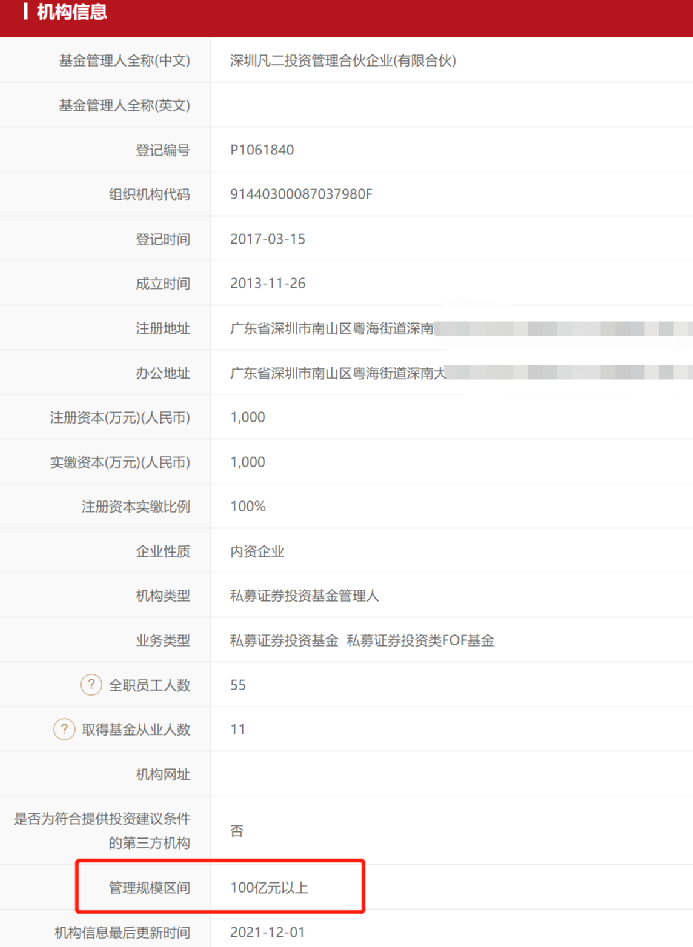Click the 管理规模区间 label

click(x=149, y=887)
